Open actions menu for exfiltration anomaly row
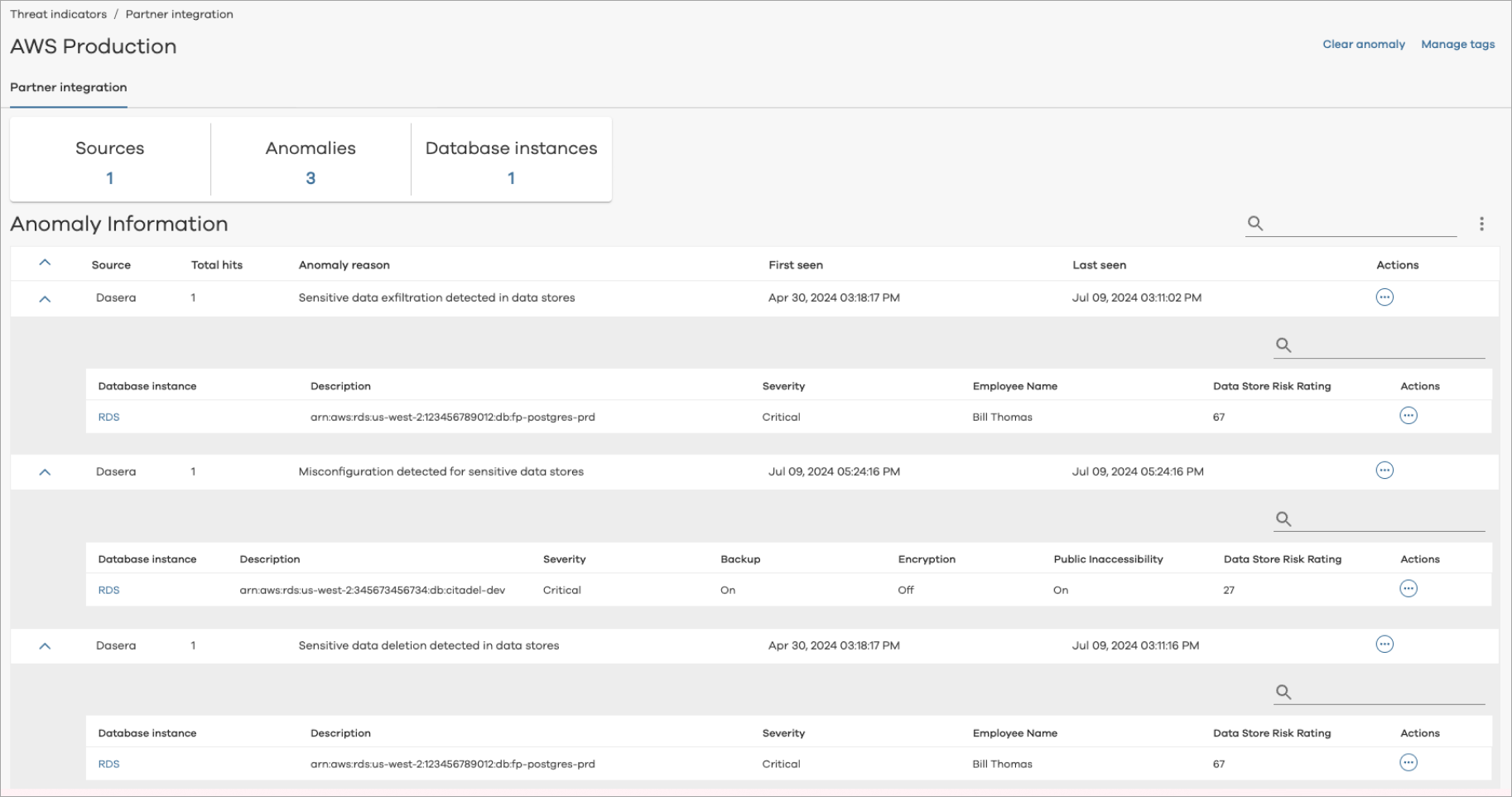 1384,297
